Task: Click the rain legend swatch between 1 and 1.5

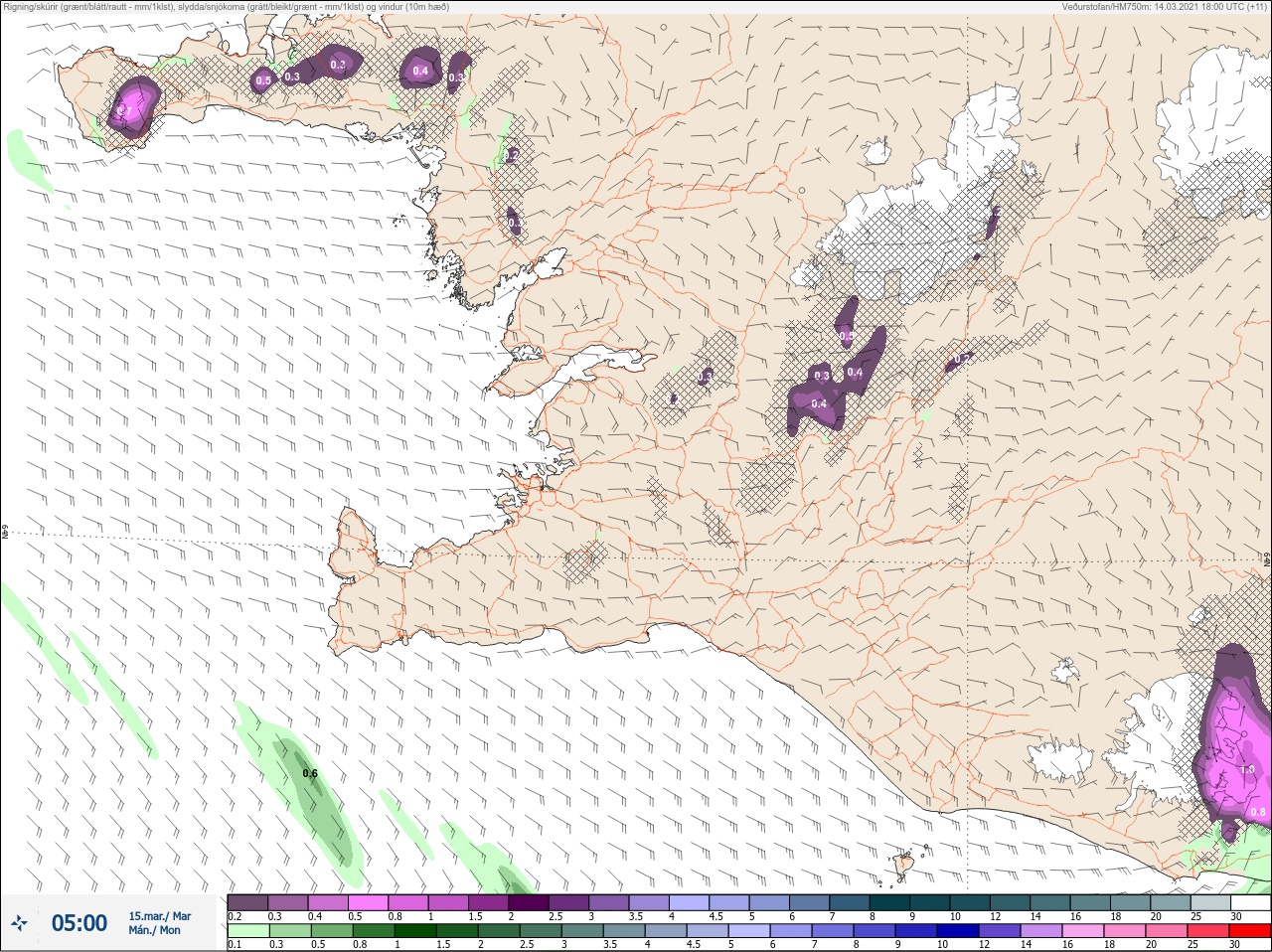Action: click(415, 931)
